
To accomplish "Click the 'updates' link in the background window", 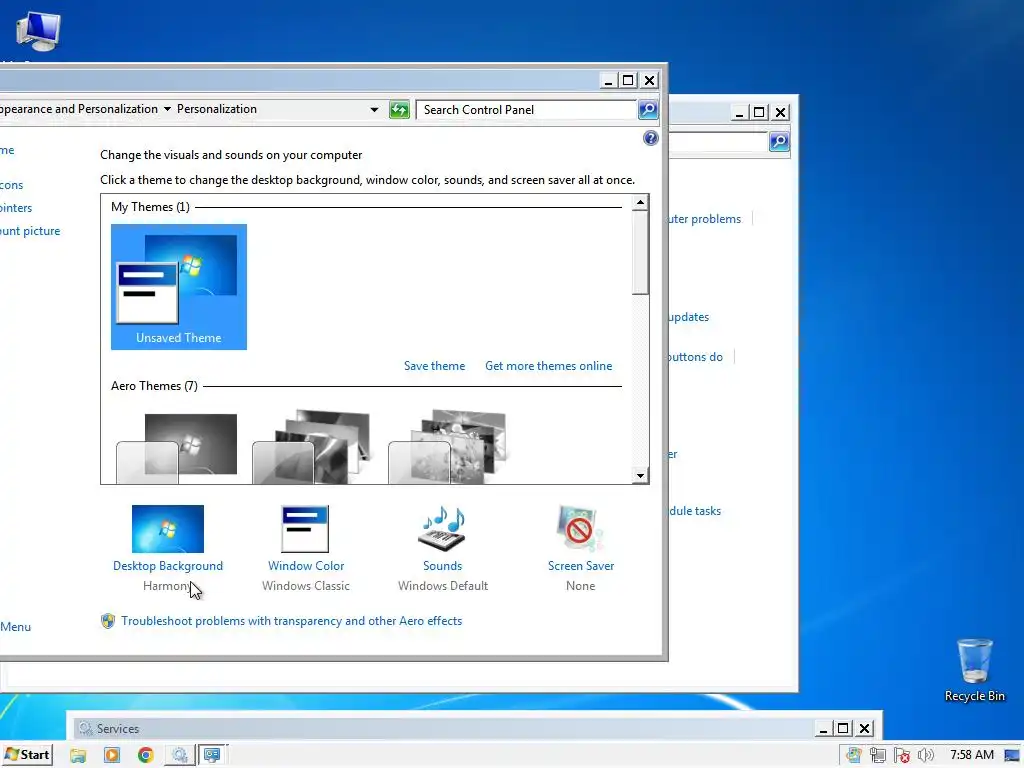I will 688,317.
